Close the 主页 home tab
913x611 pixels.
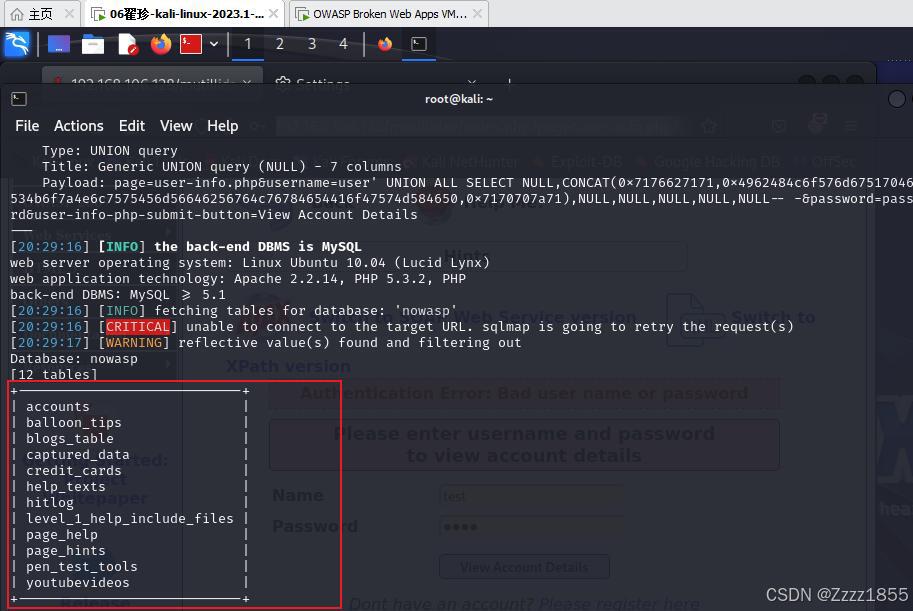point(69,13)
